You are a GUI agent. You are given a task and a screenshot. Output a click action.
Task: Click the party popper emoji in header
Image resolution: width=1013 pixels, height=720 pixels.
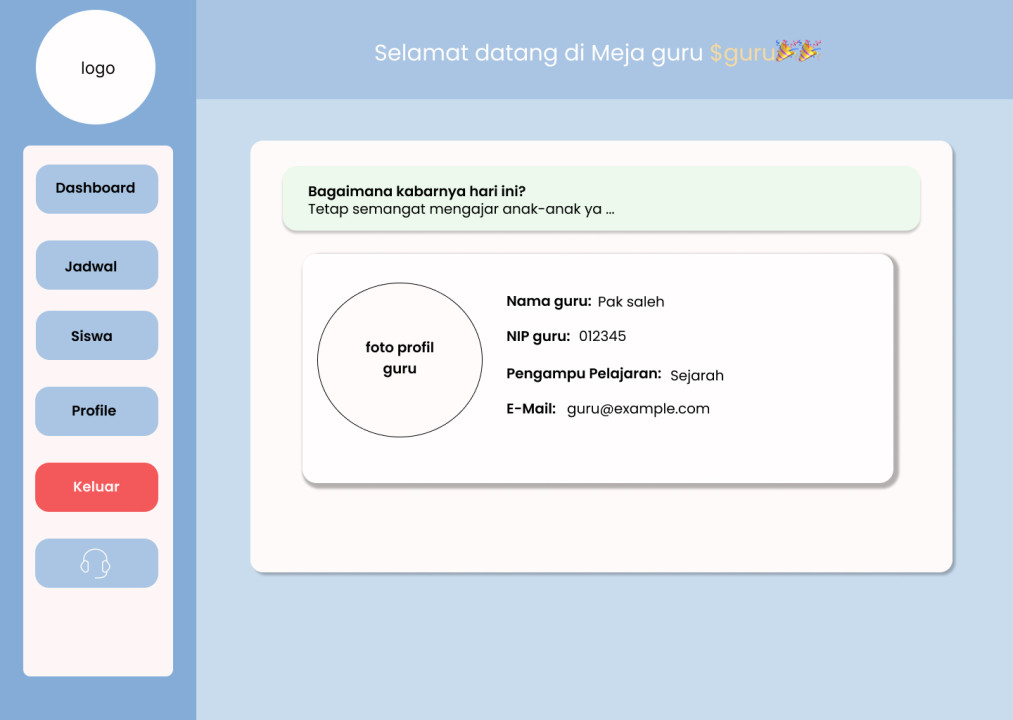pyautogui.click(x=798, y=52)
